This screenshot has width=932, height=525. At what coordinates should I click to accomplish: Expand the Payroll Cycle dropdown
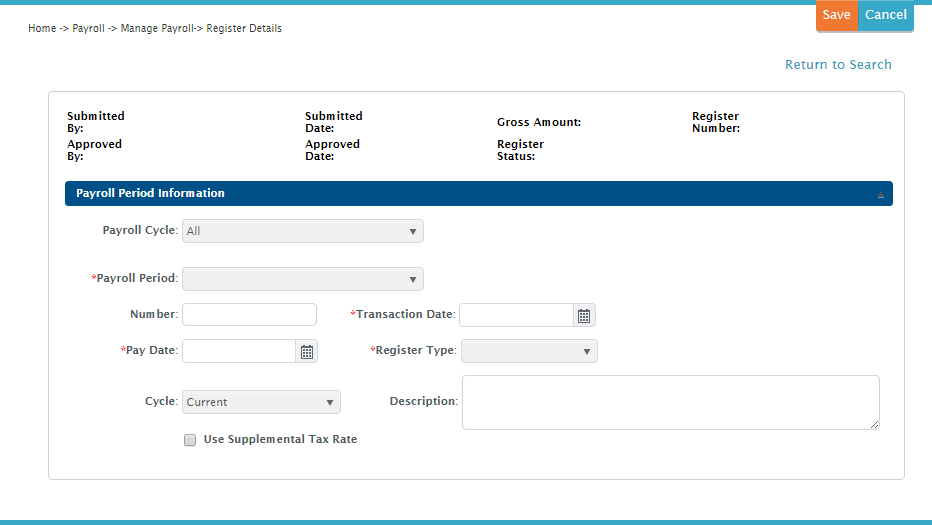302,231
